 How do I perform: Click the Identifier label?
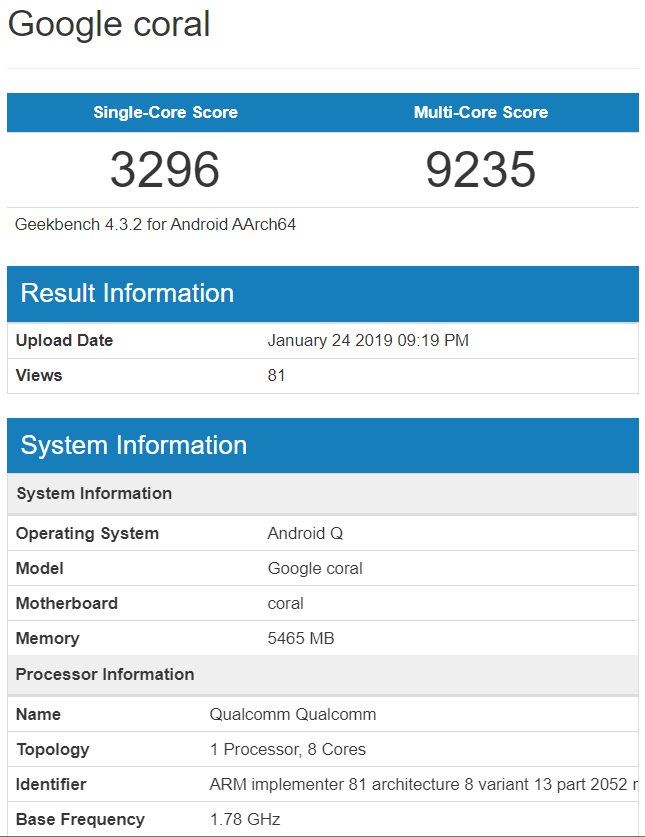(x=51, y=784)
